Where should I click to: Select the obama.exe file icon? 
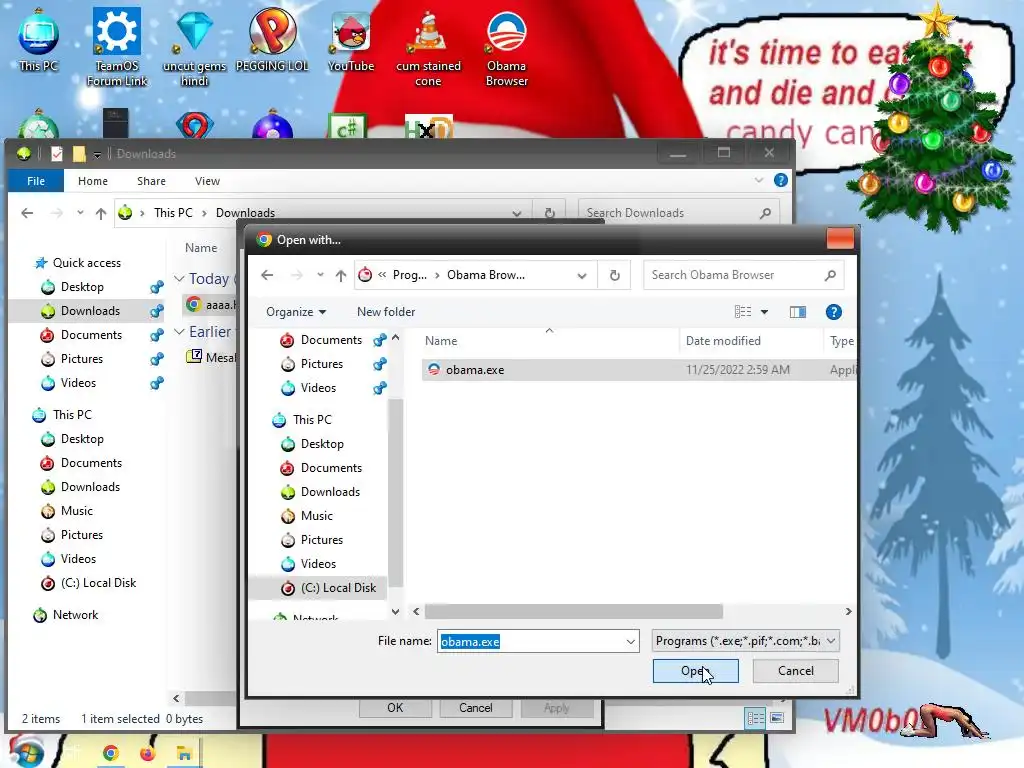coord(434,370)
